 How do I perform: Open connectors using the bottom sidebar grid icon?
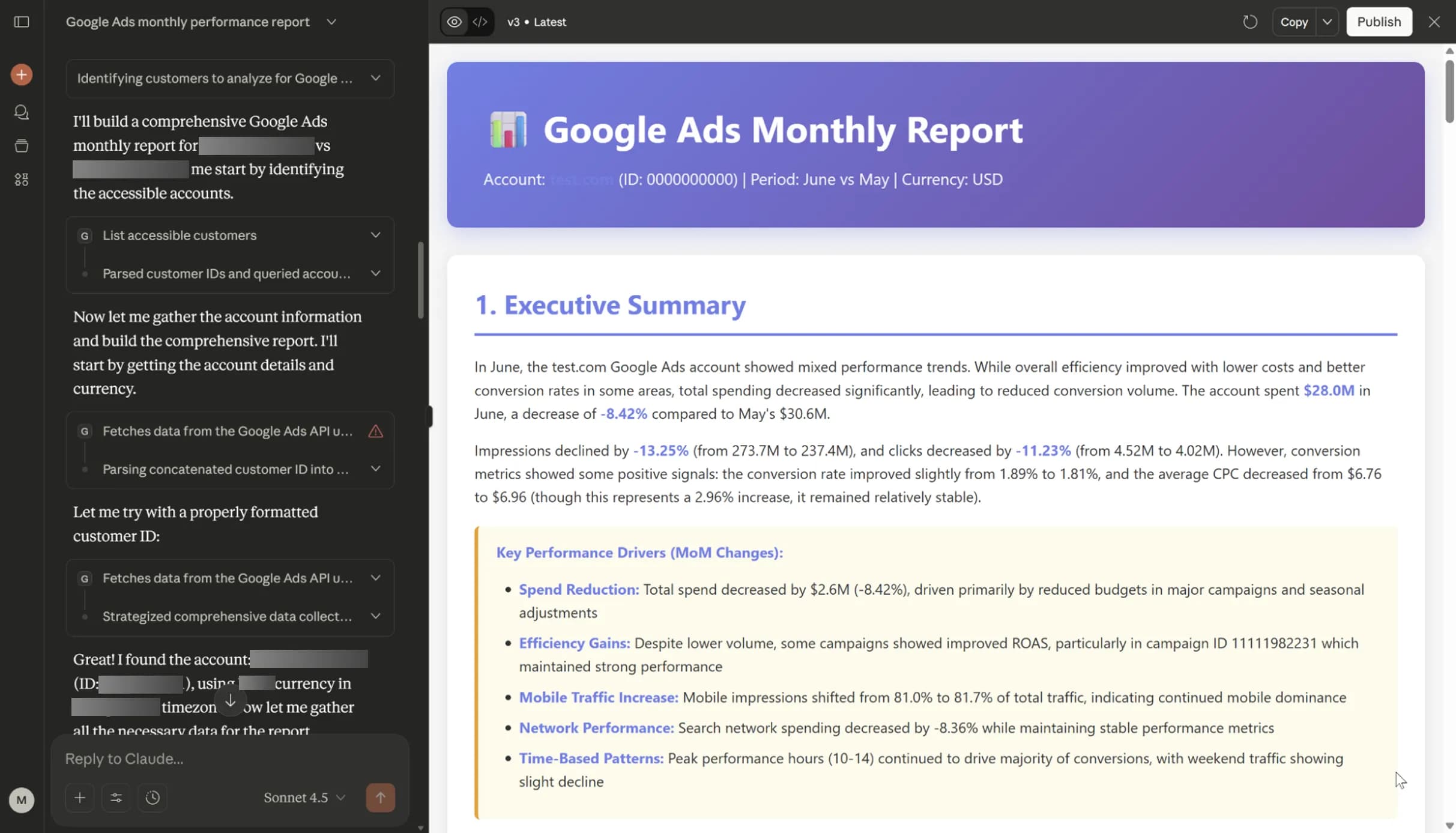(x=22, y=179)
